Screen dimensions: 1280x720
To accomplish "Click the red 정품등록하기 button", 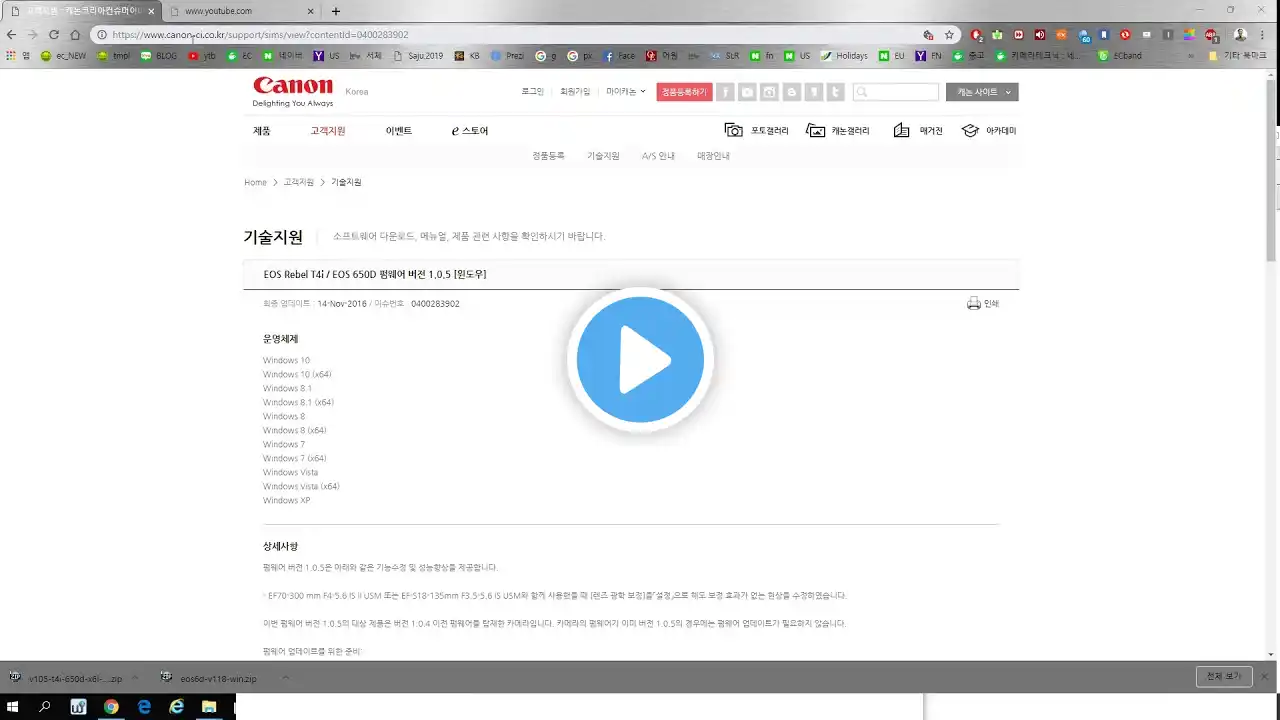I will click(x=684, y=92).
